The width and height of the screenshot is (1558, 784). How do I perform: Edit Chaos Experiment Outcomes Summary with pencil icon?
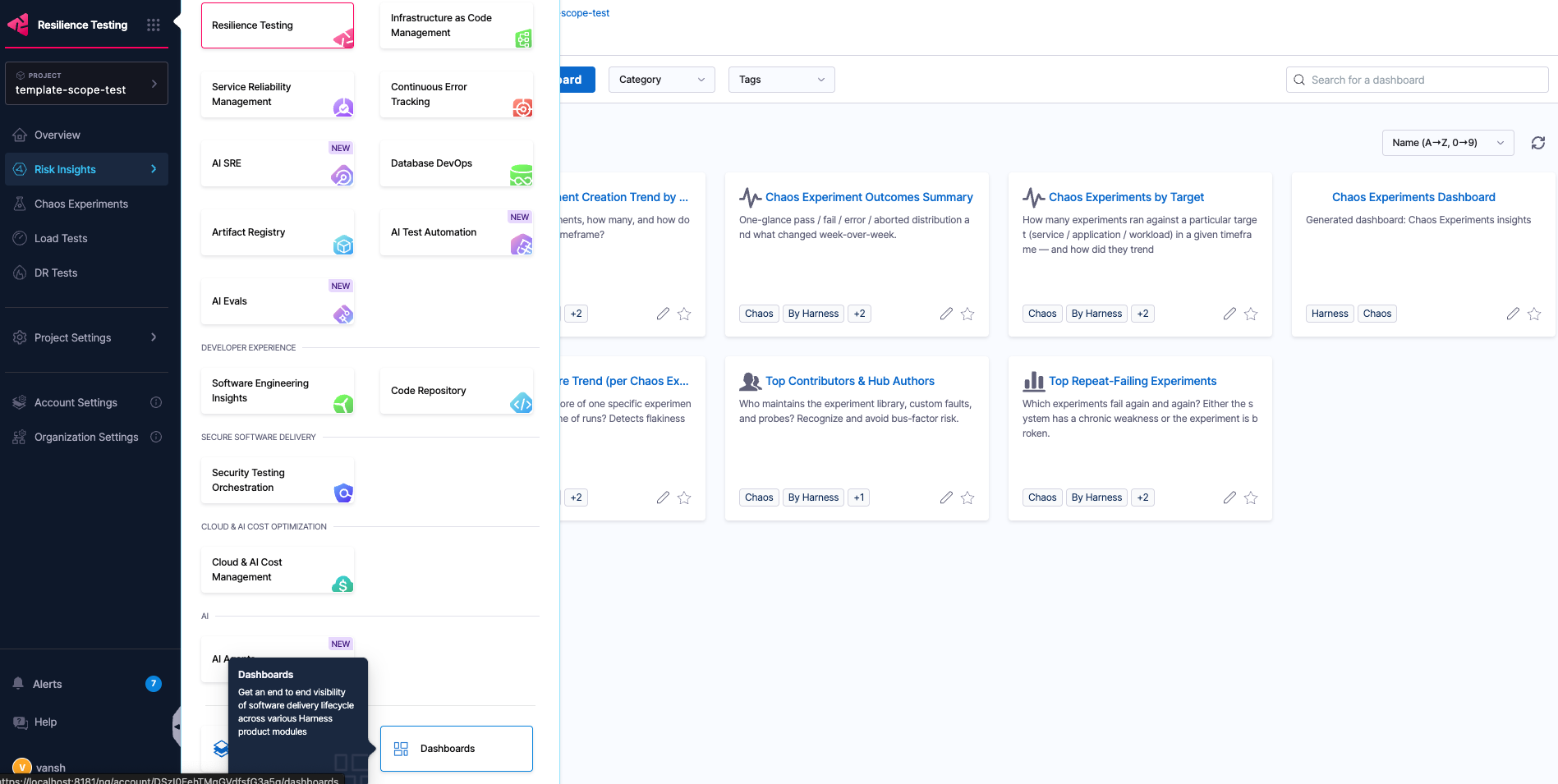point(946,314)
